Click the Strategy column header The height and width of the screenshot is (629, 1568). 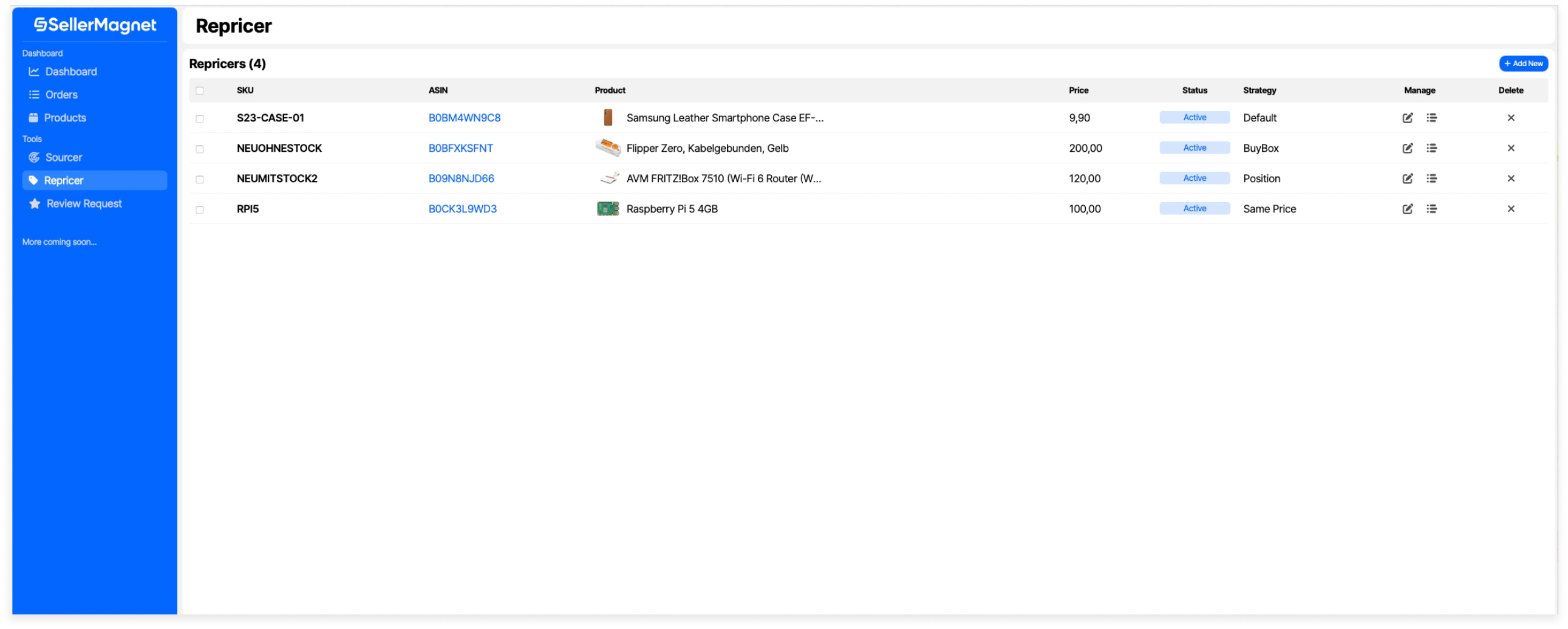(x=1260, y=90)
